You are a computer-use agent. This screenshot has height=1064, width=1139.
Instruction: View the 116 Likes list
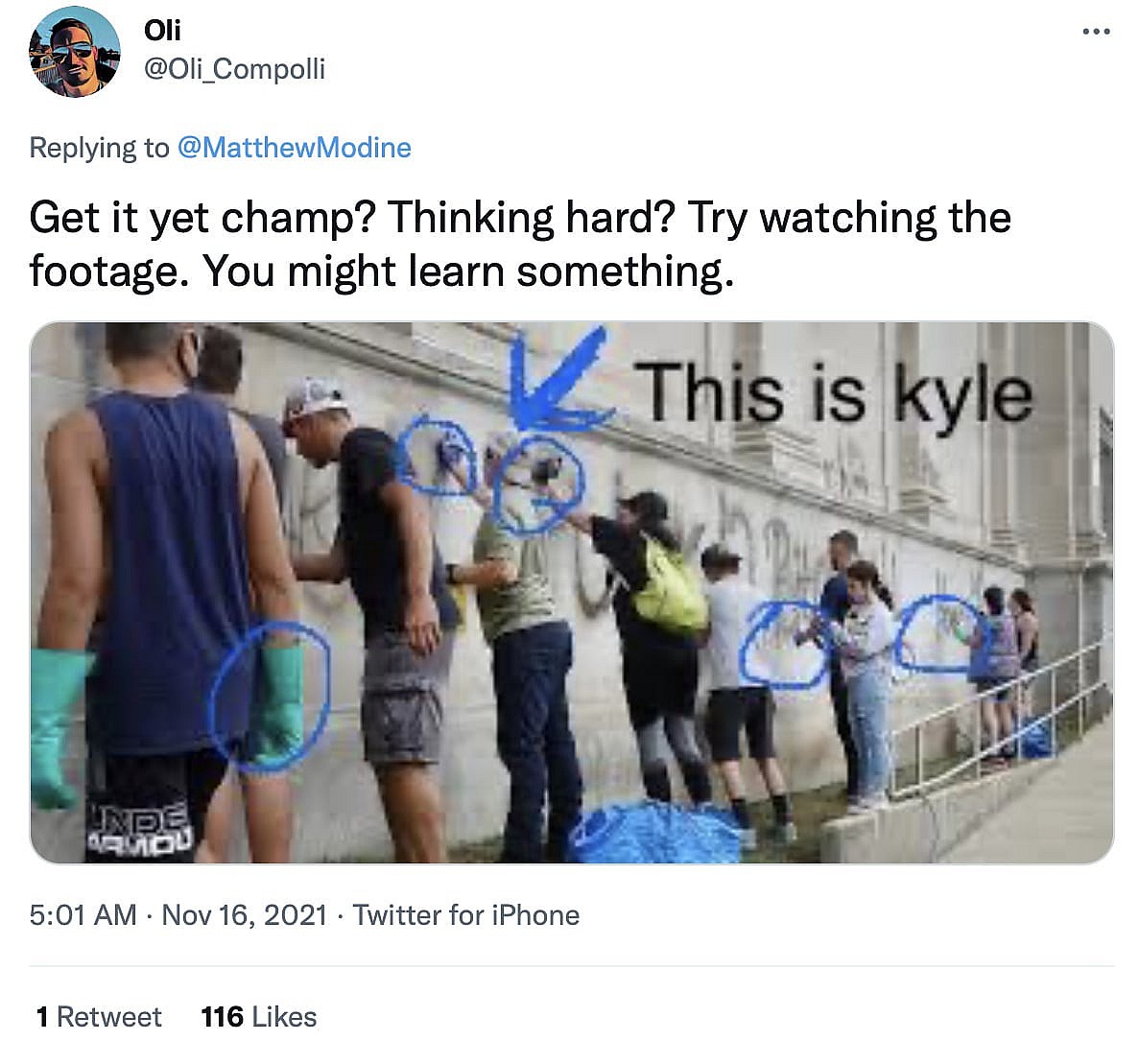259,1017
